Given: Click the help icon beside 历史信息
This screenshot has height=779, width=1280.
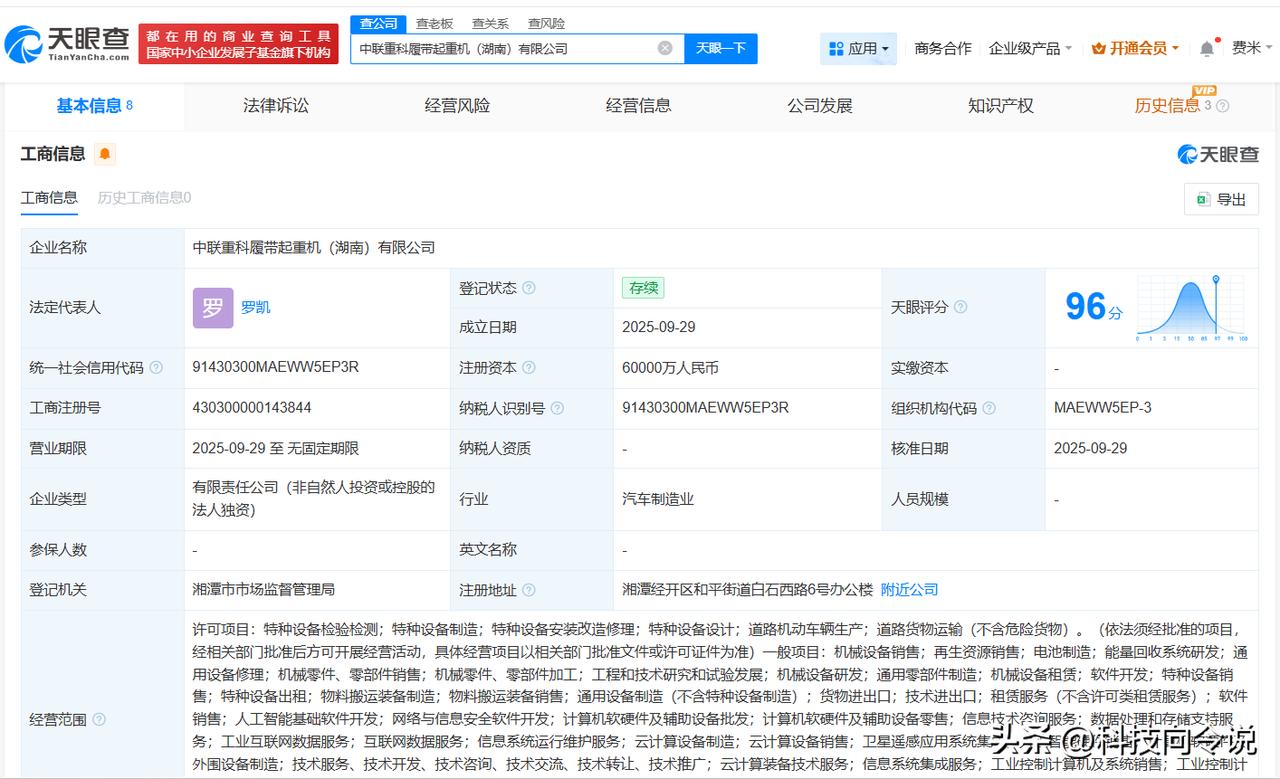Looking at the screenshot, I should click(1222, 106).
